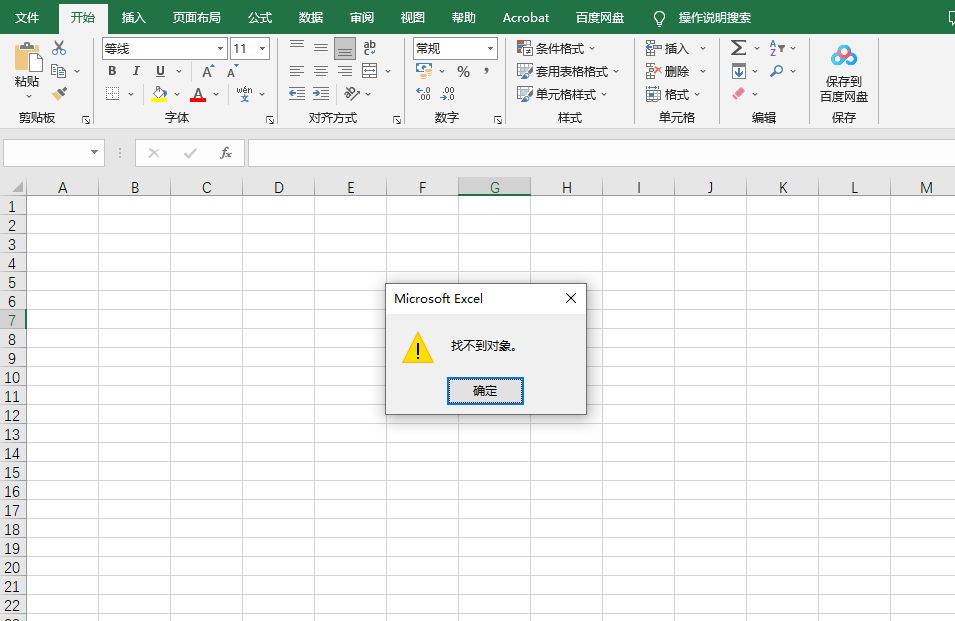Open the font name combo box
Viewport: 955px width, 621px height.
click(x=160, y=48)
